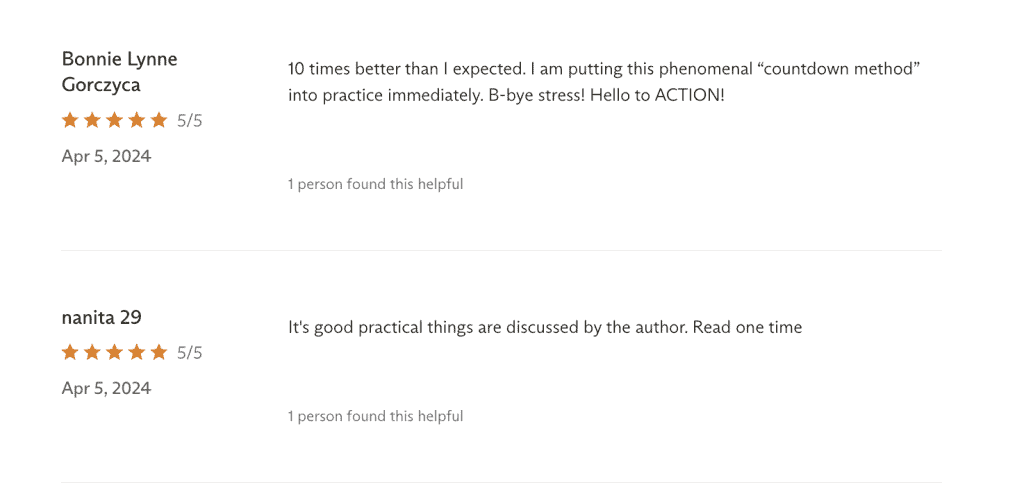Click the "good practical things" review text
Viewport: 1024px width, 492px height.
click(544, 327)
